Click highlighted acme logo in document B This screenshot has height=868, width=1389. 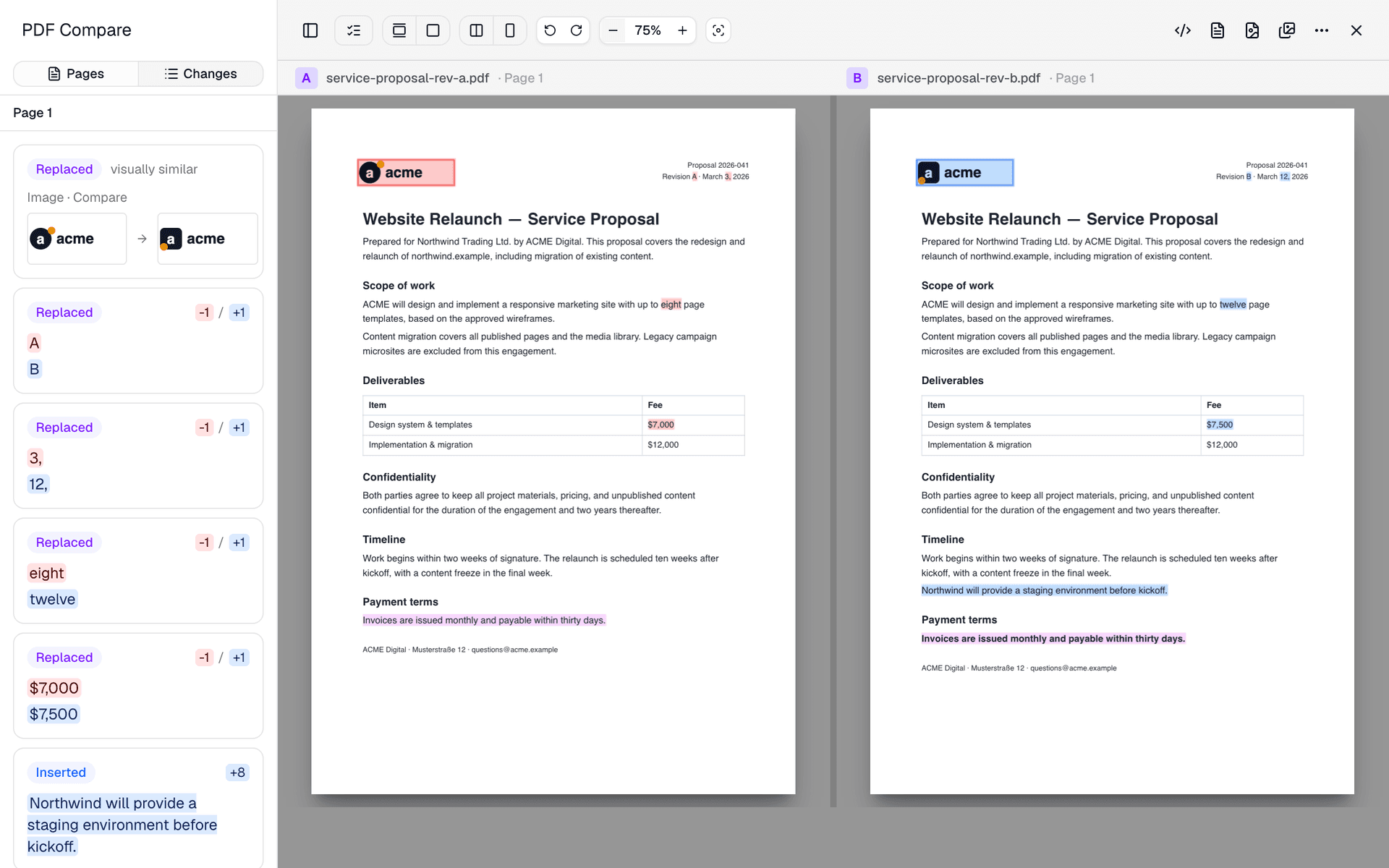pos(964,172)
